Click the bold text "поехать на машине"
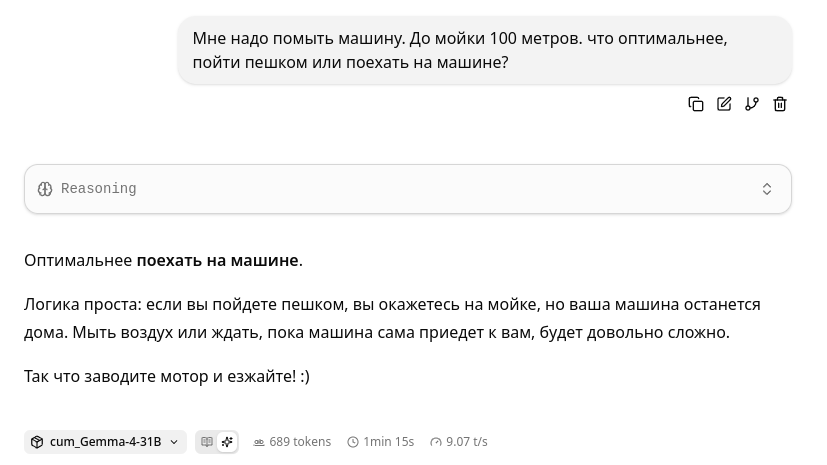 point(217,260)
